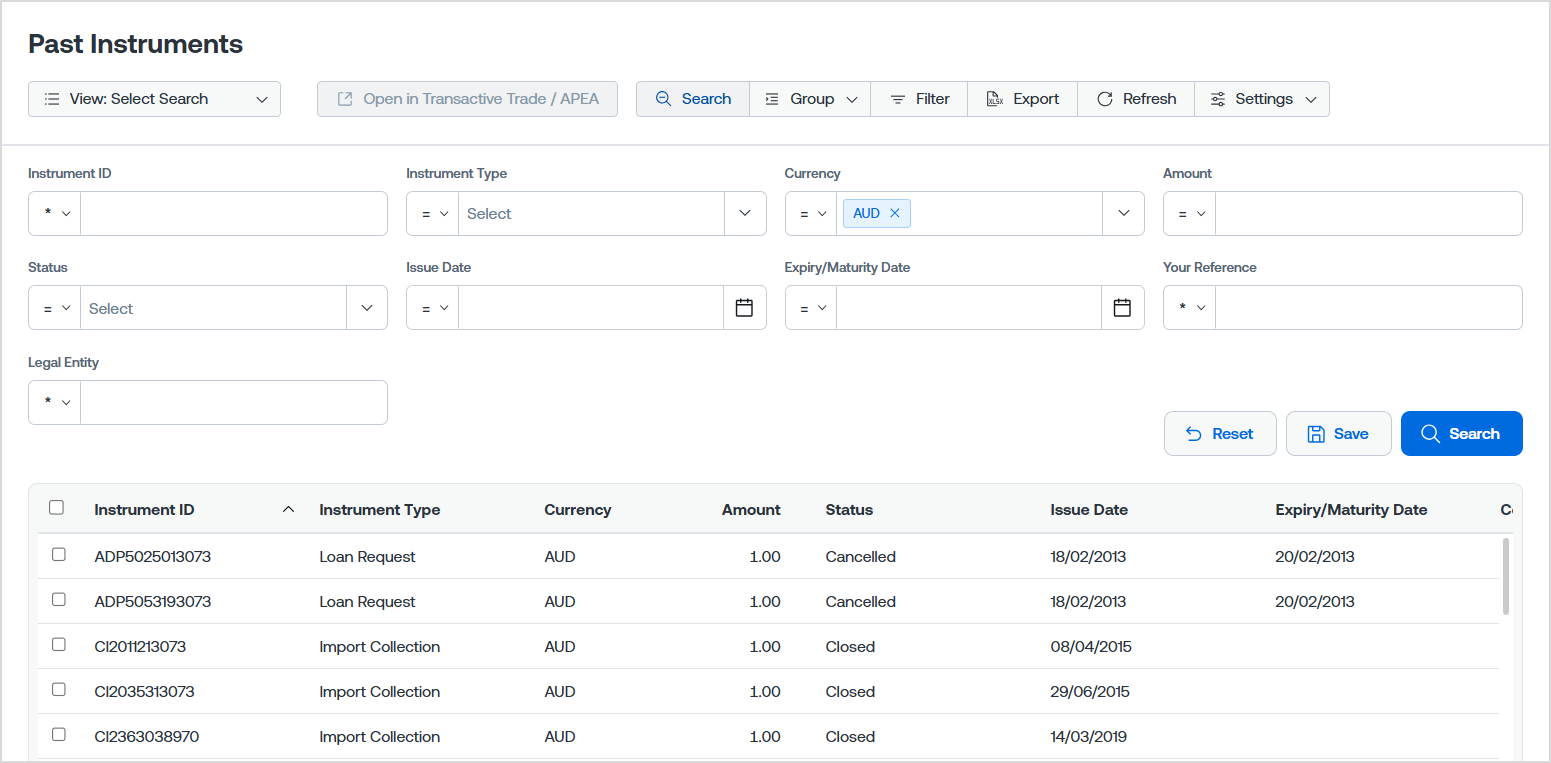This screenshot has width=1551, height=763.
Task: Click the Legal Entity input field
Action: pyautogui.click(x=234, y=402)
